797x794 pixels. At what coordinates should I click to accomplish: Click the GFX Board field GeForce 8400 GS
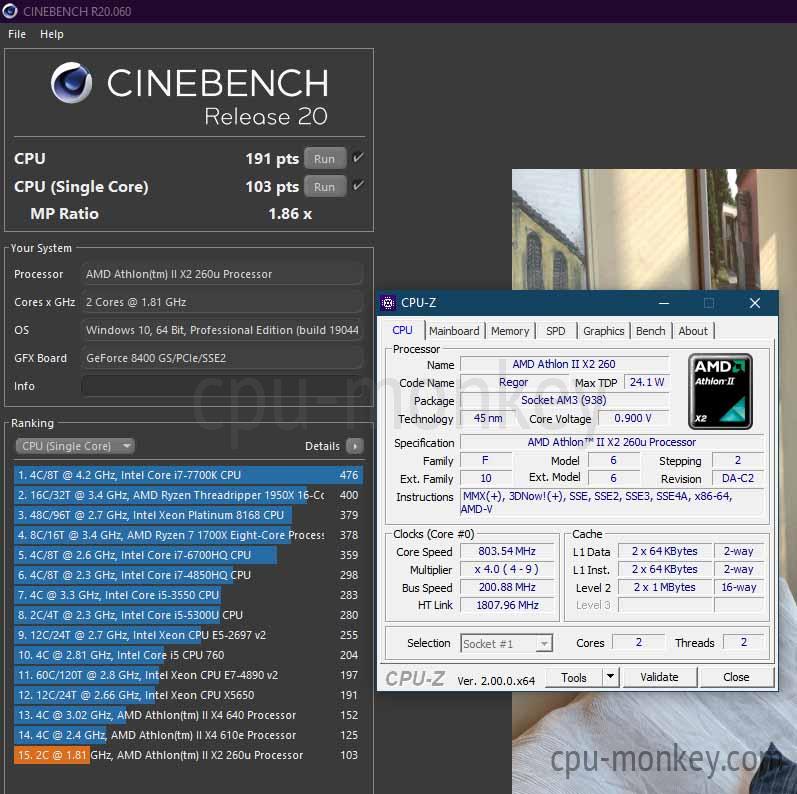(x=222, y=358)
